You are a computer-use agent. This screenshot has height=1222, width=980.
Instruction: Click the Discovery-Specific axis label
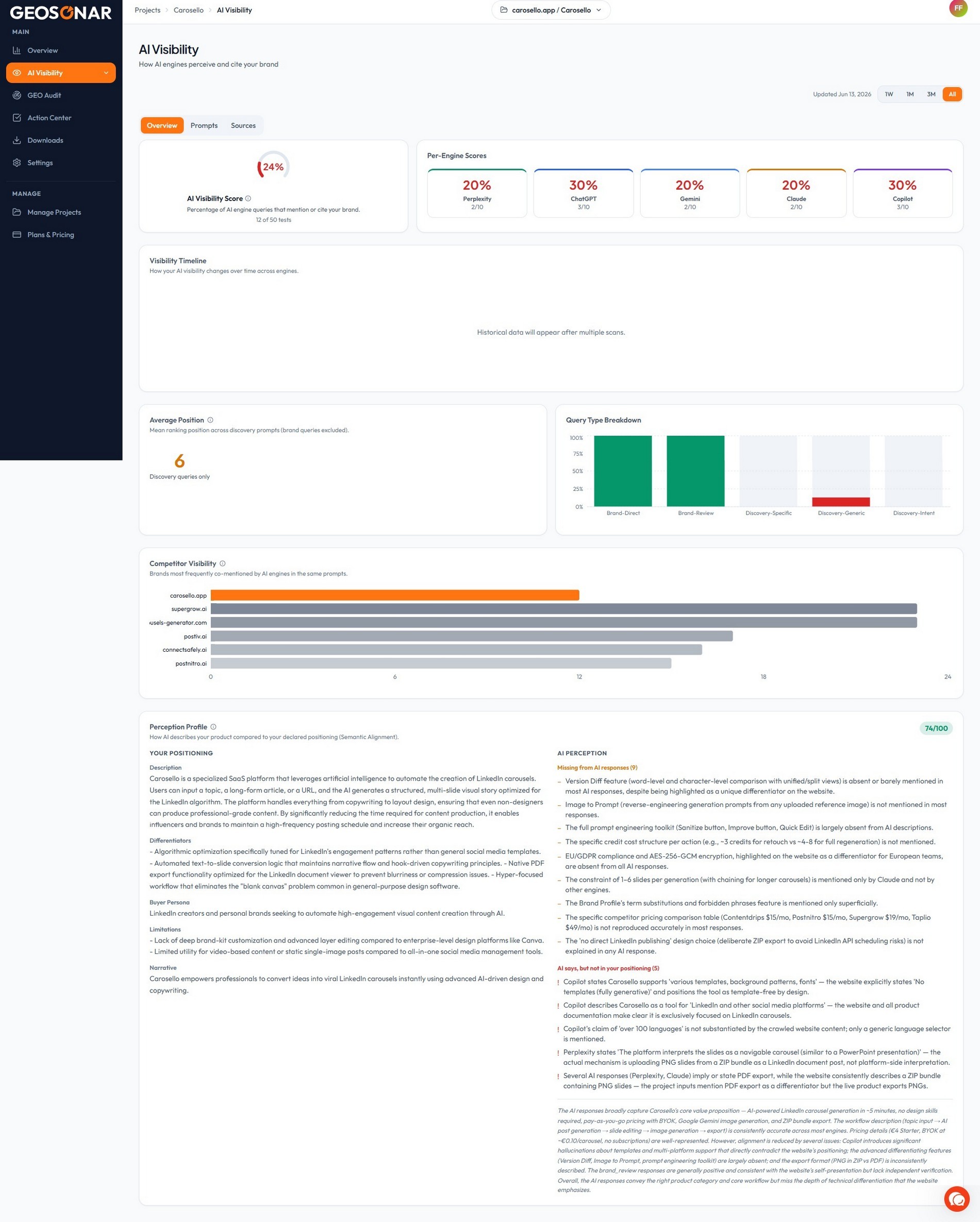click(768, 513)
